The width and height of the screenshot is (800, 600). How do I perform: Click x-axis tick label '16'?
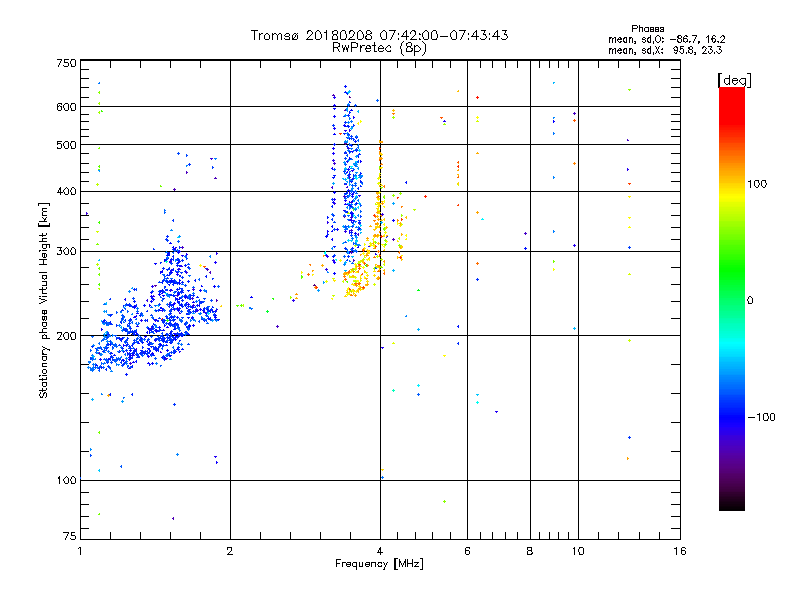[x=680, y=551]
